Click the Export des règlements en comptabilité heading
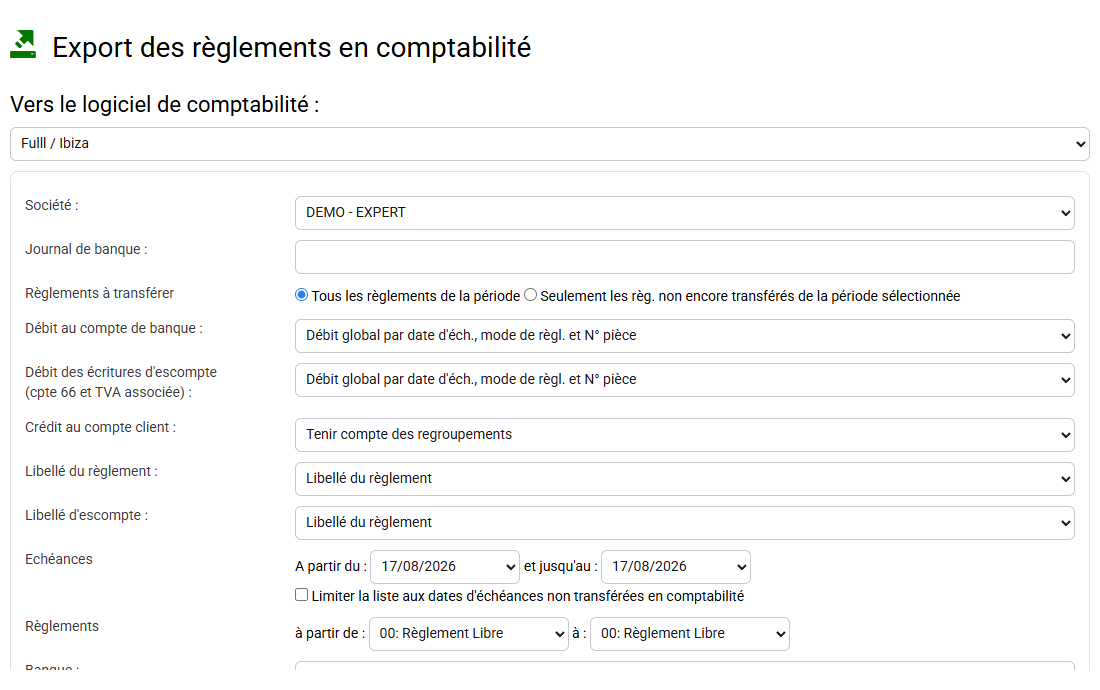Screen dimensions: 1100x690 [x=291, y=48]
